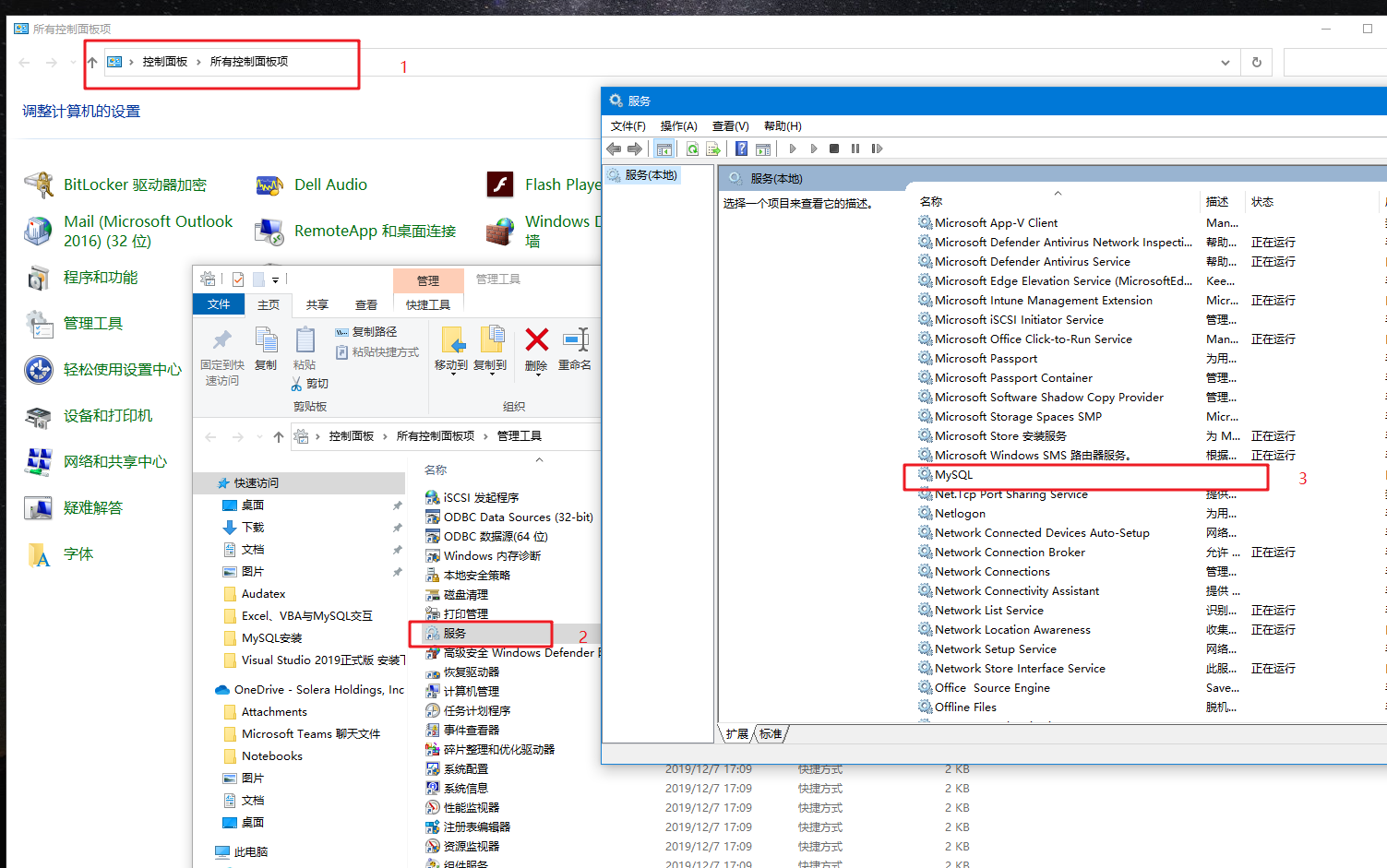This screenshot has height=868, width=1387.
Task: Open the blue 文件 tab in Explorer
Action: 219,304
